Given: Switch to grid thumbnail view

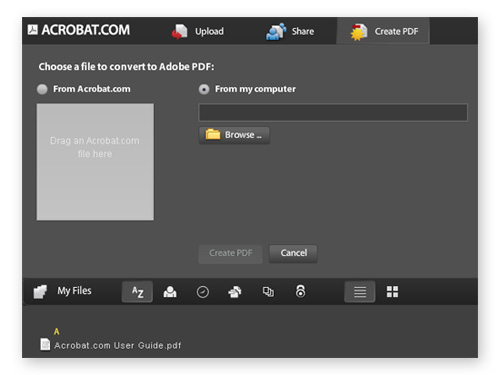Looking at the screenshot, I should coord(392,292).
